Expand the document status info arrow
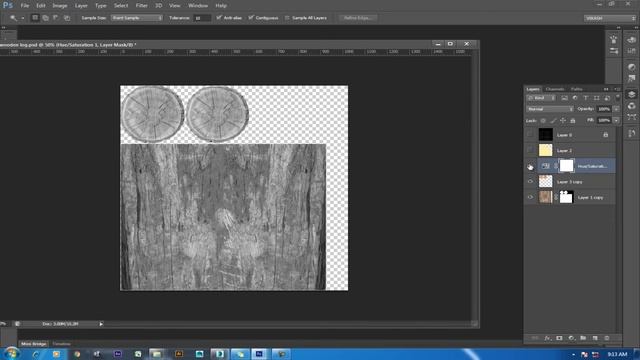 coord(101,324)
